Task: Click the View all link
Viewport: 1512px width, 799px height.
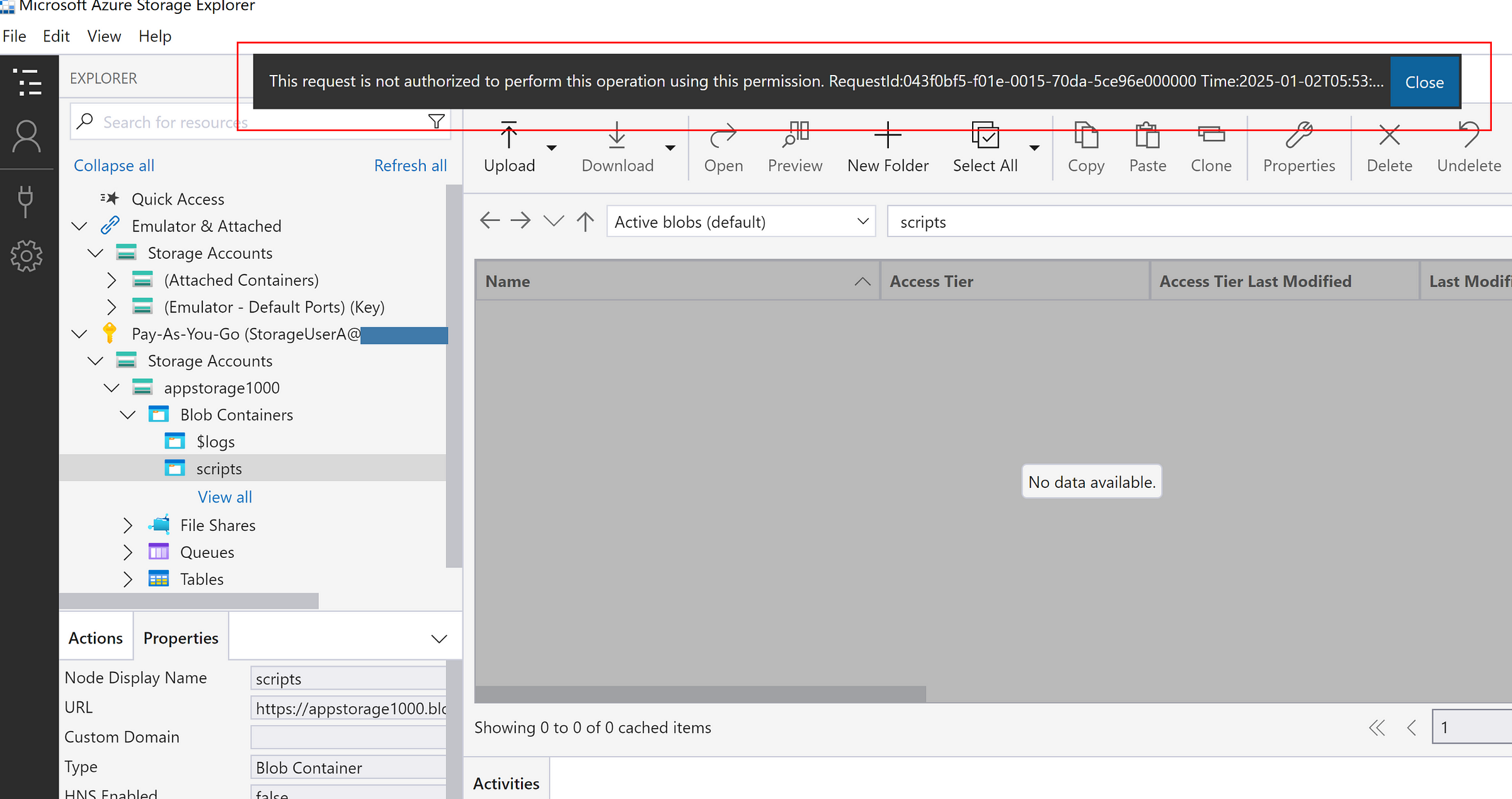Action: 225,497
